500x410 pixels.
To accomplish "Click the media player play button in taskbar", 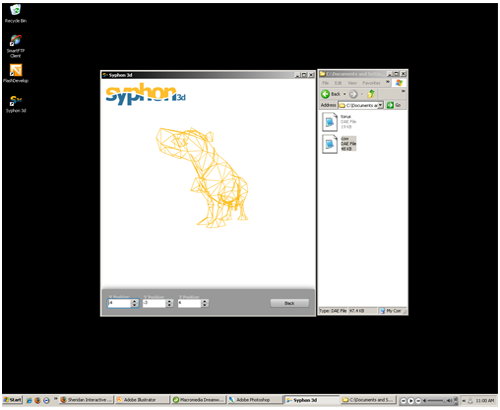I will point(411,401).
